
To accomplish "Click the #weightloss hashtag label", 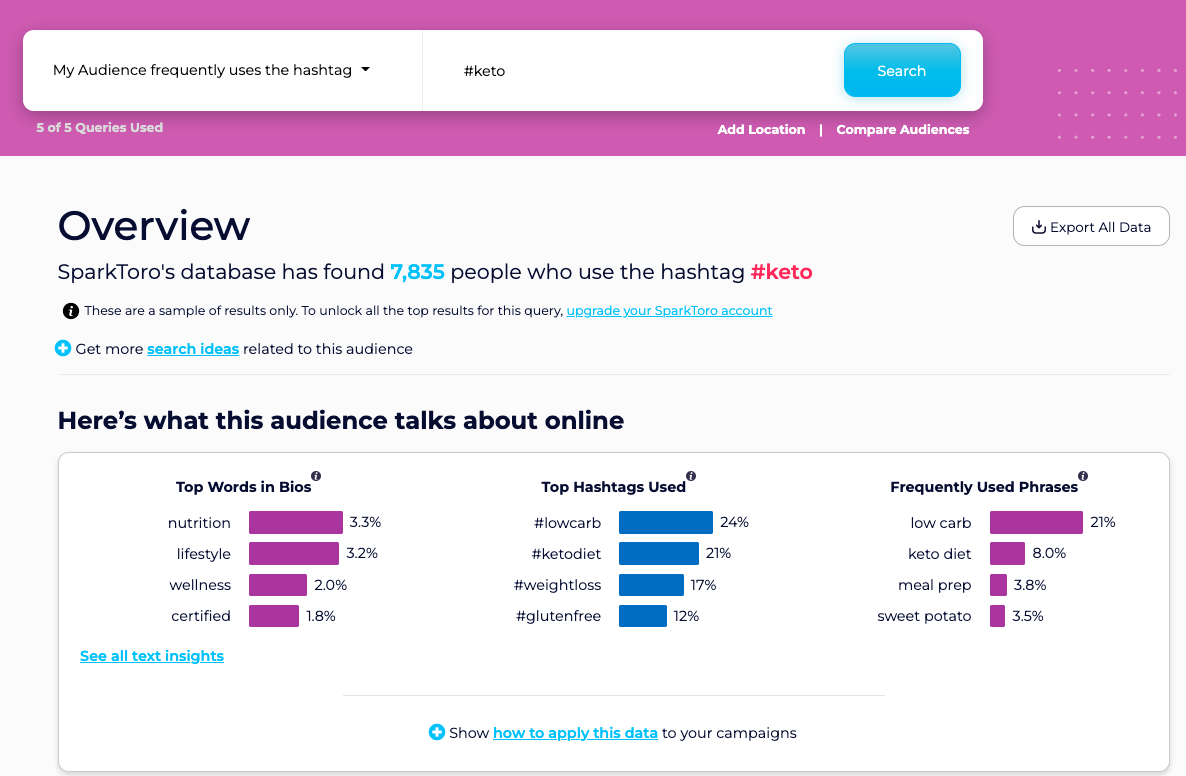I will tap(557, 585).
